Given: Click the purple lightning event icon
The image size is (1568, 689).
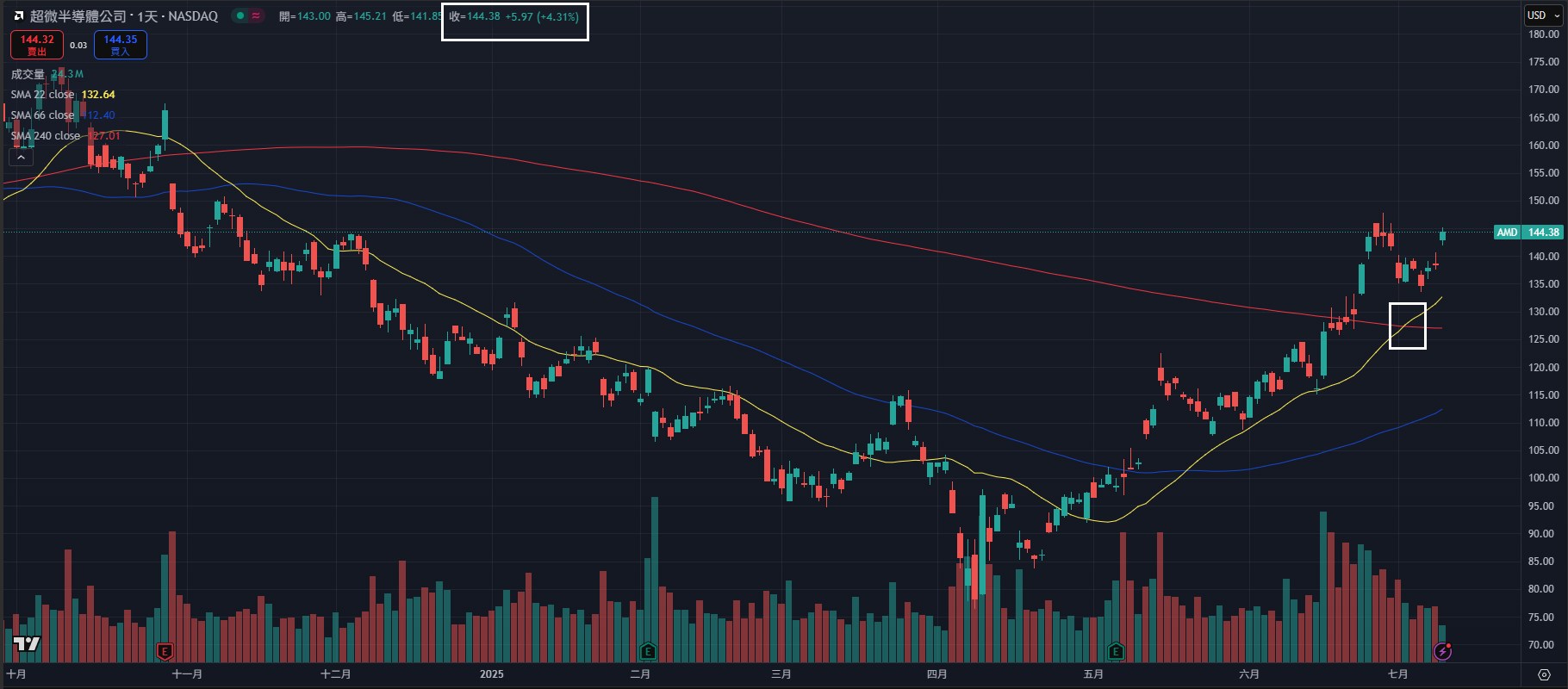Looking at the screenshot, I should (x=1443, y=652).
